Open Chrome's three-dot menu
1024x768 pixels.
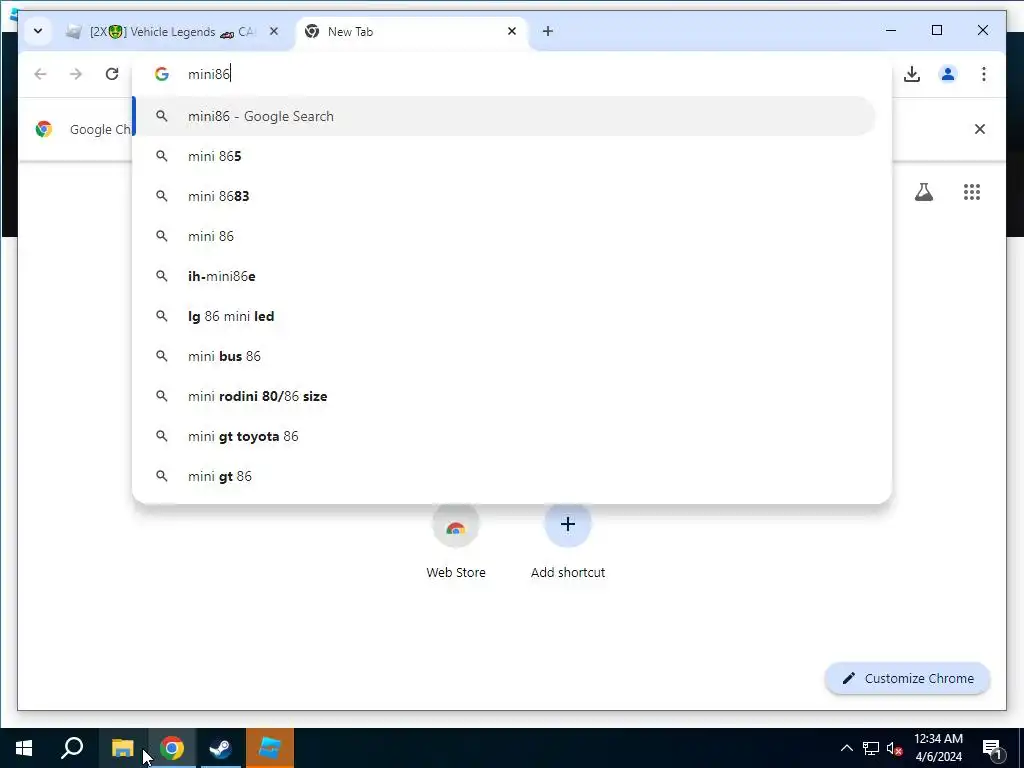point(984,74)
